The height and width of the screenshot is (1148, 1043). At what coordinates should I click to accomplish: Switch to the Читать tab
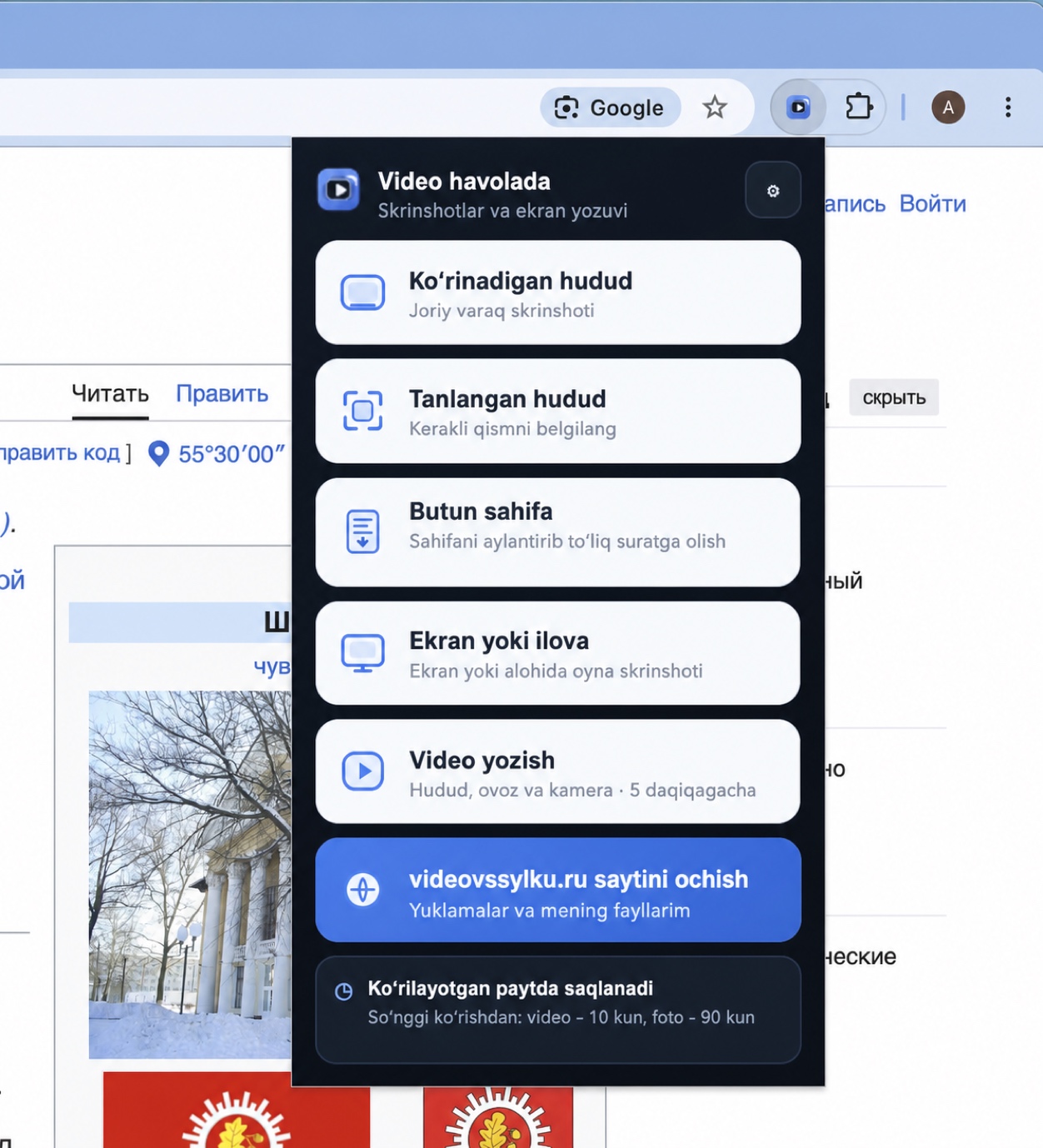coord(110,393)
